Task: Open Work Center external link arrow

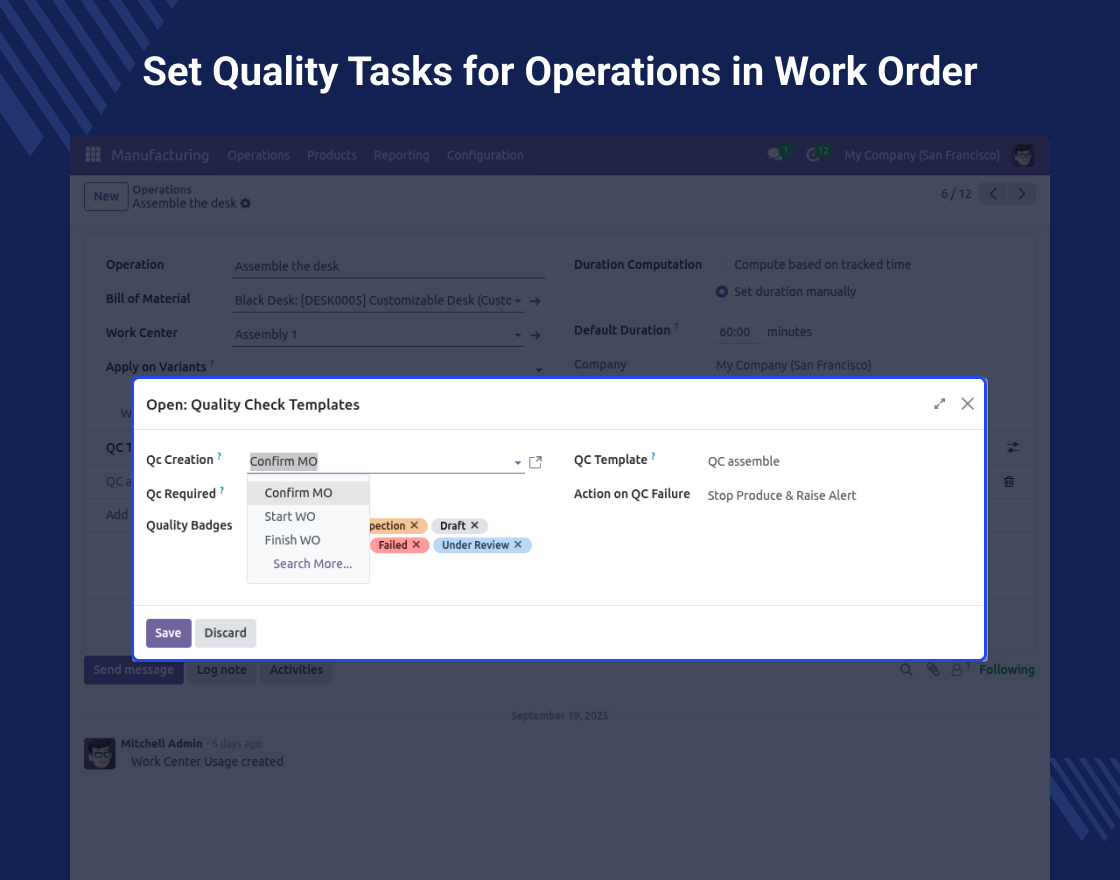Action: [535, 335]
